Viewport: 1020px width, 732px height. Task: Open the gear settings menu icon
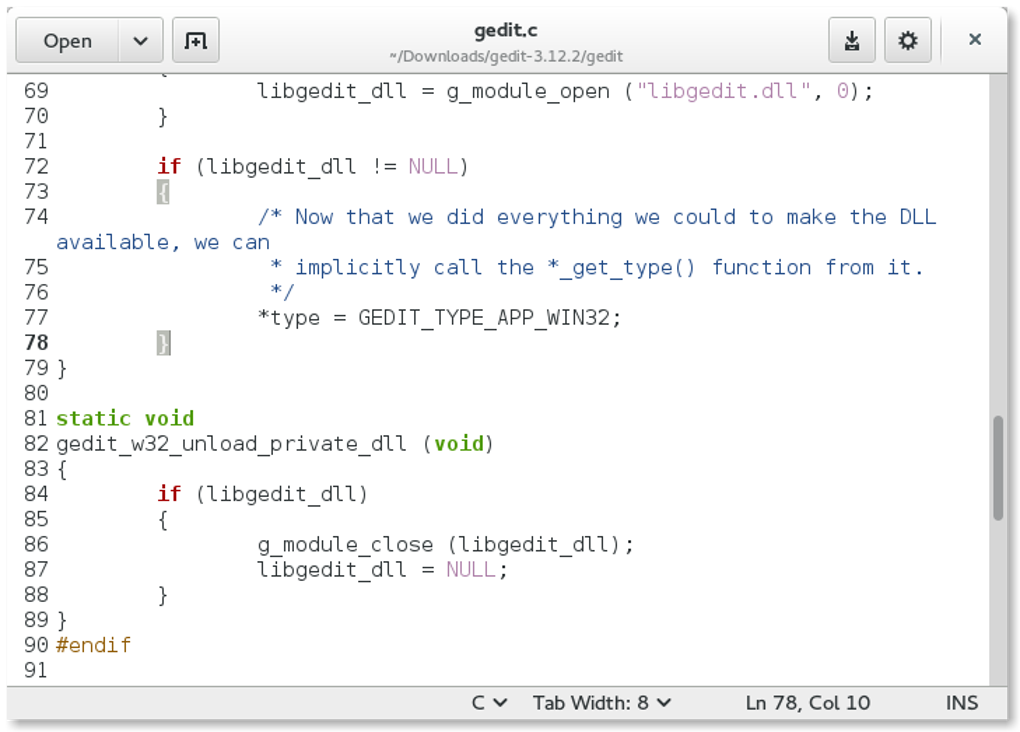[908, 40]
